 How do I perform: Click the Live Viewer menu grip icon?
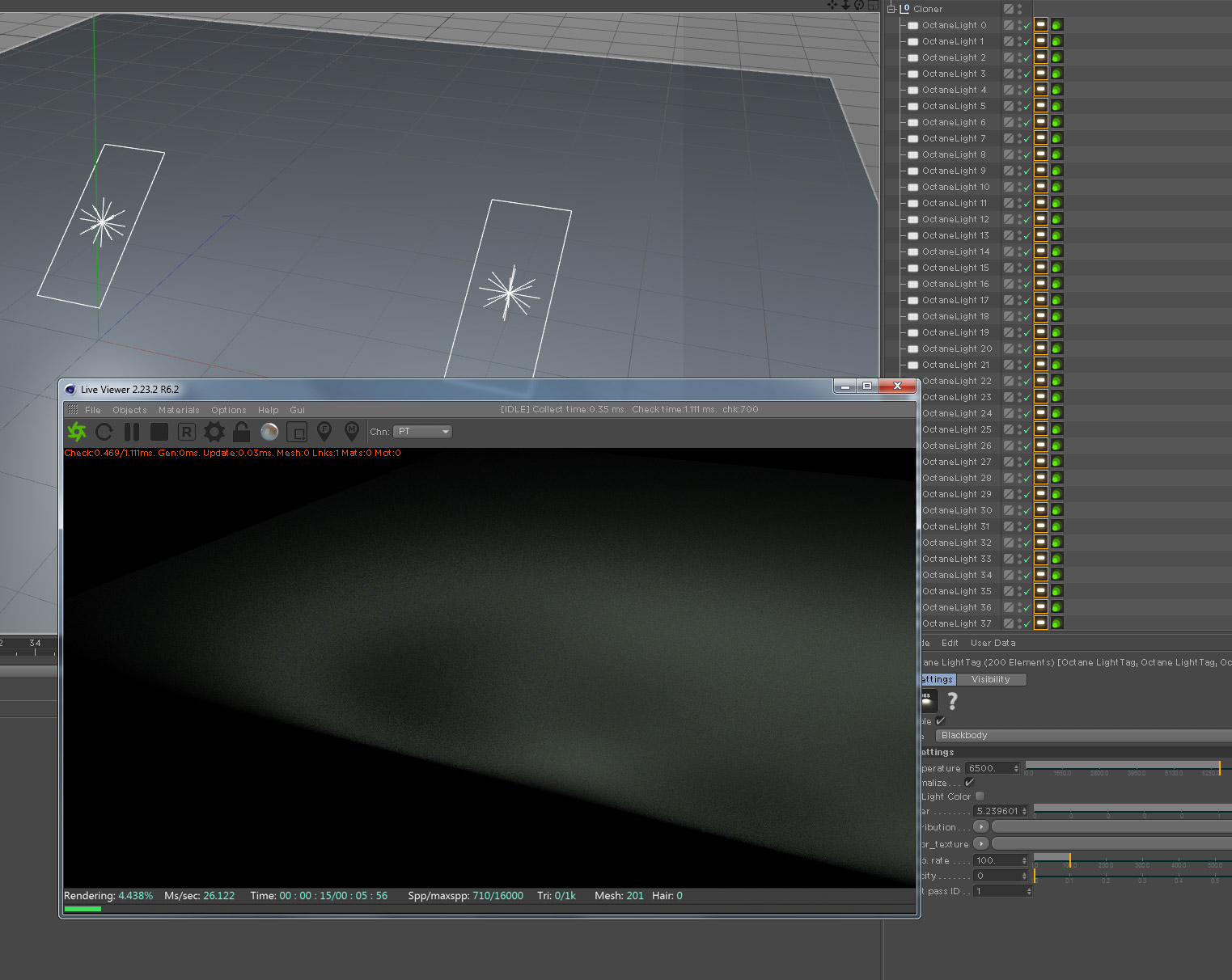[73, 409]
